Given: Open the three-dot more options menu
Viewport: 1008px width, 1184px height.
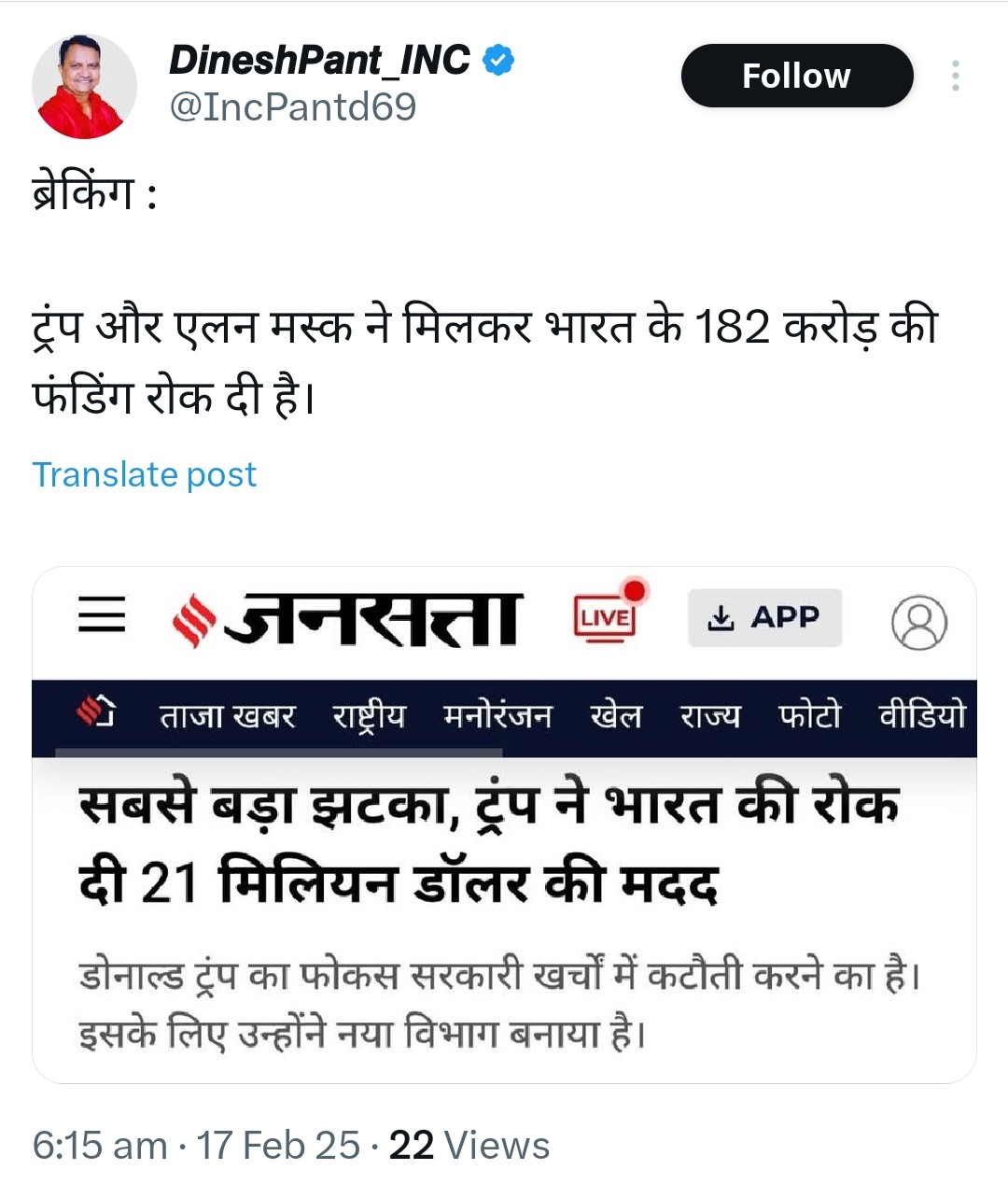Looking at the screenshot, I should pos(955,76).
